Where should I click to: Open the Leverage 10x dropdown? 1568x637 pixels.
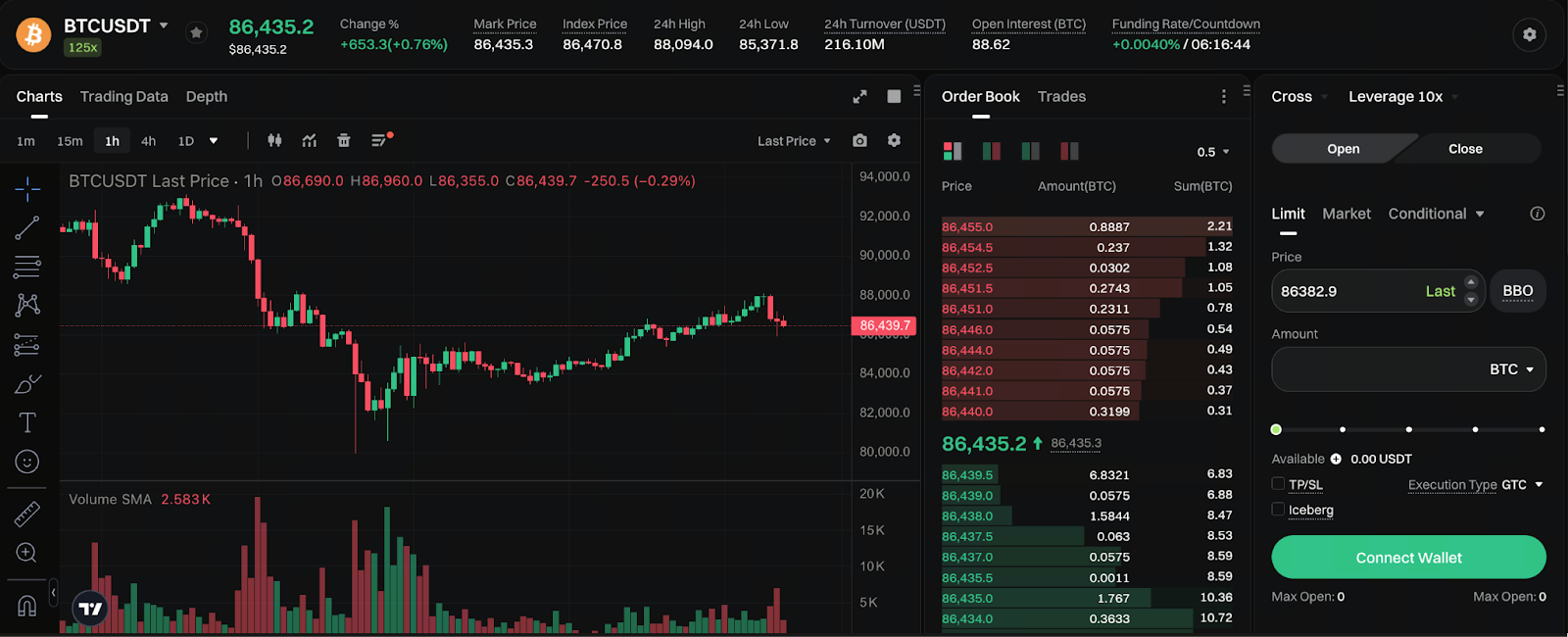(1403, 96)
